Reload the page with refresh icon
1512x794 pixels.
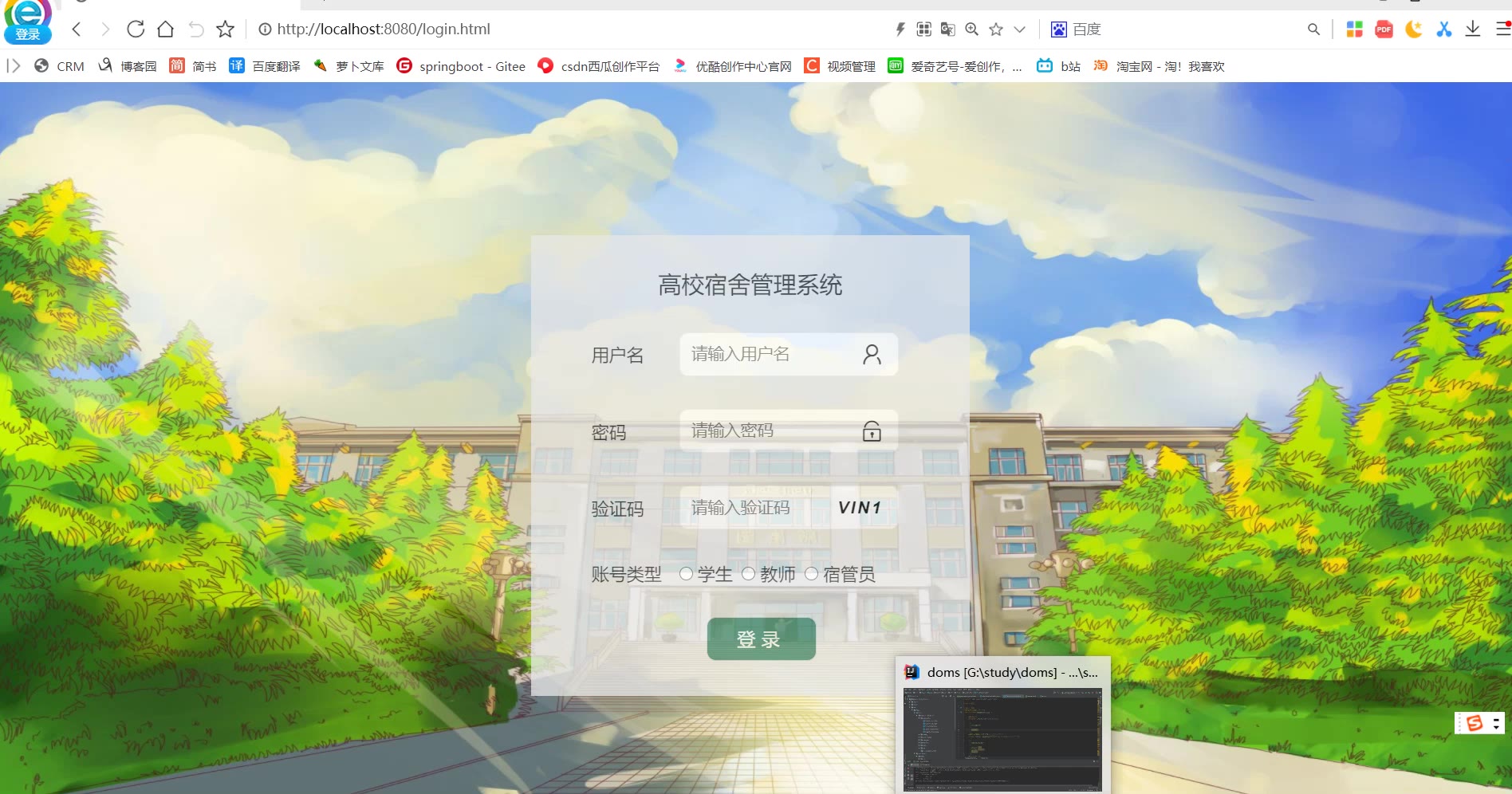tap(136, 29)
